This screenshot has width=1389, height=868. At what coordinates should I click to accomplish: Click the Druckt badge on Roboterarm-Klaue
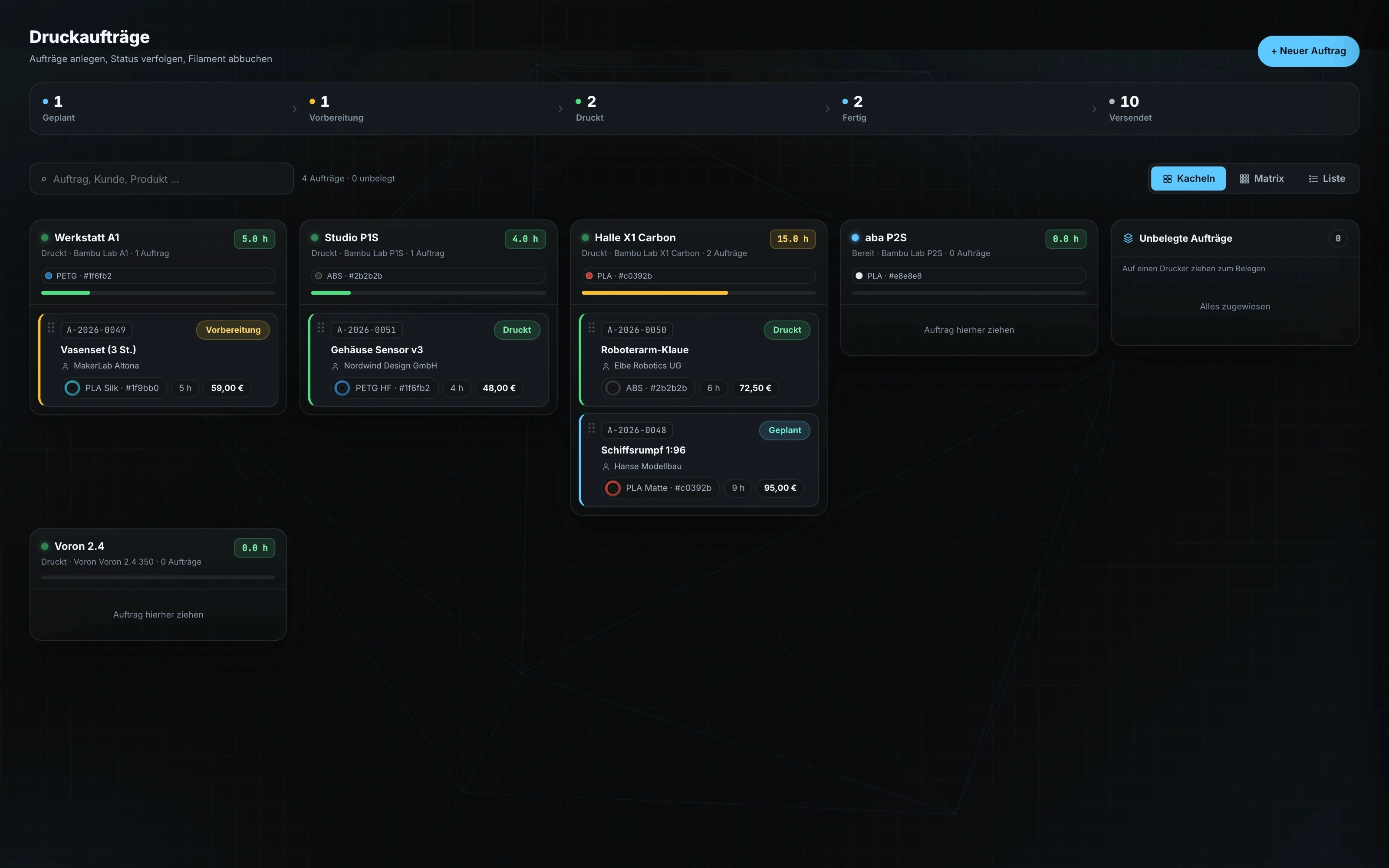point(787,330)
